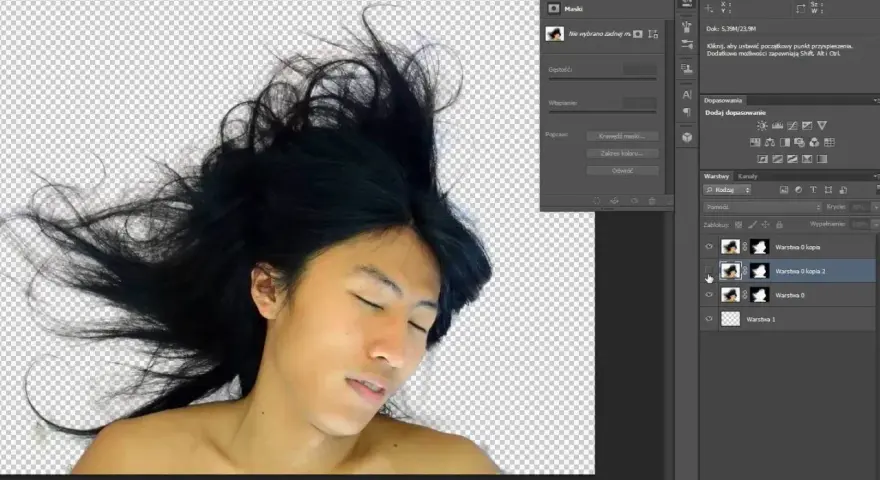Toggle shape layers filter

pyautogui.click(x=828, y=190)
